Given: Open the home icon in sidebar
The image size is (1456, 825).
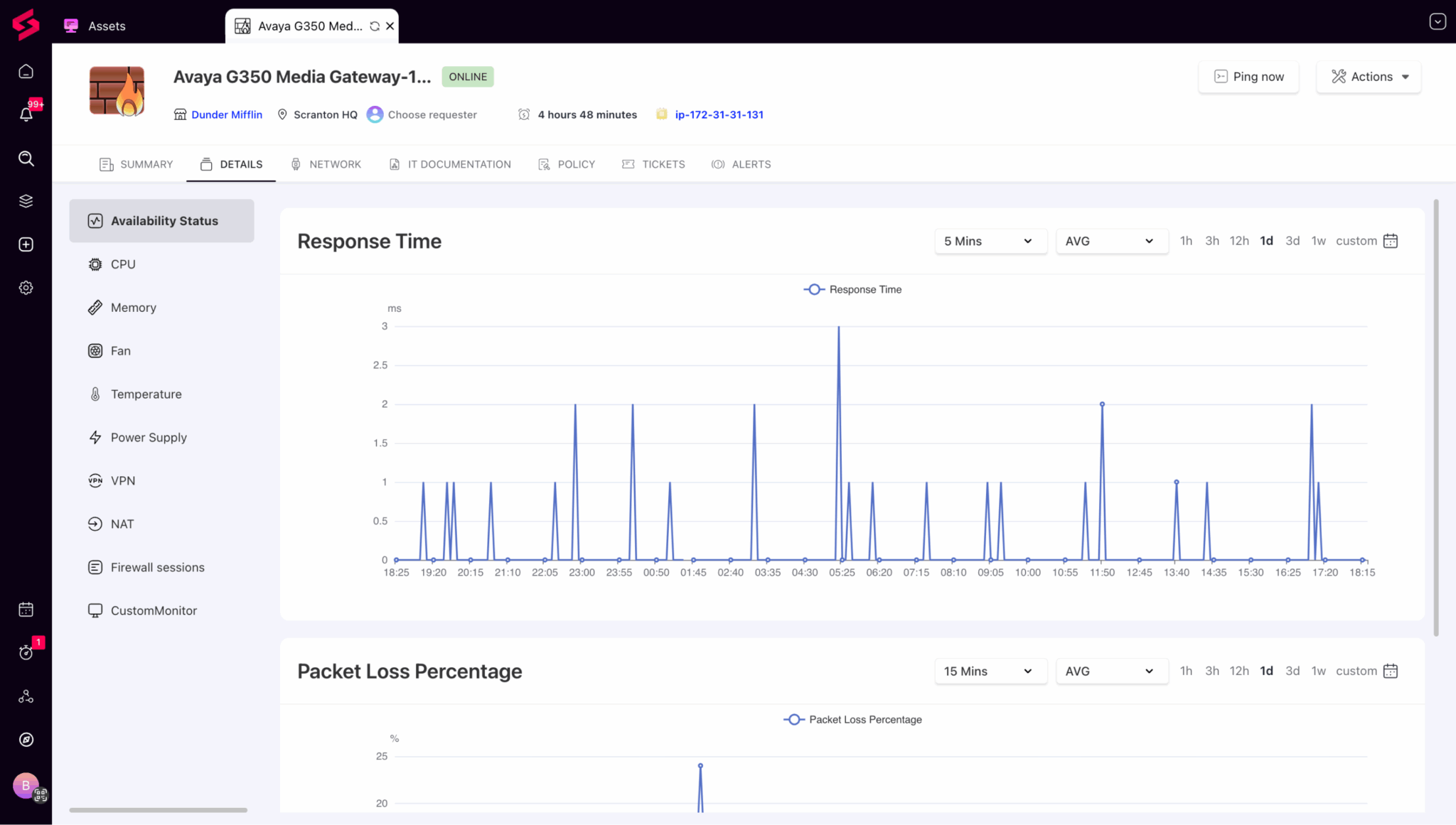Looking at the screenshot, I should coord(26,71).
